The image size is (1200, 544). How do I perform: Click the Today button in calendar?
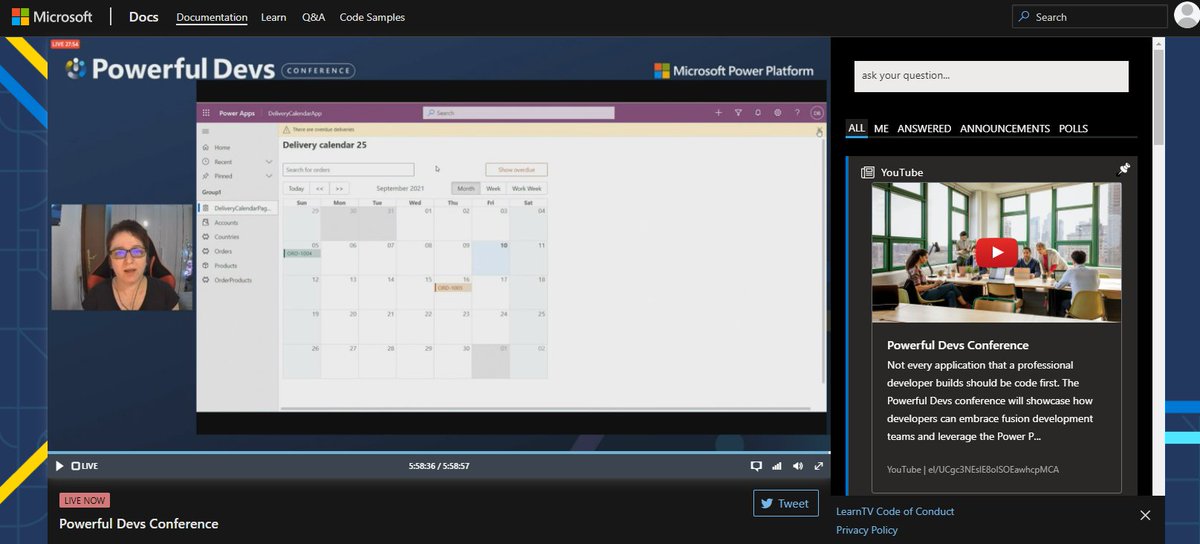click(x=296, y=188)
